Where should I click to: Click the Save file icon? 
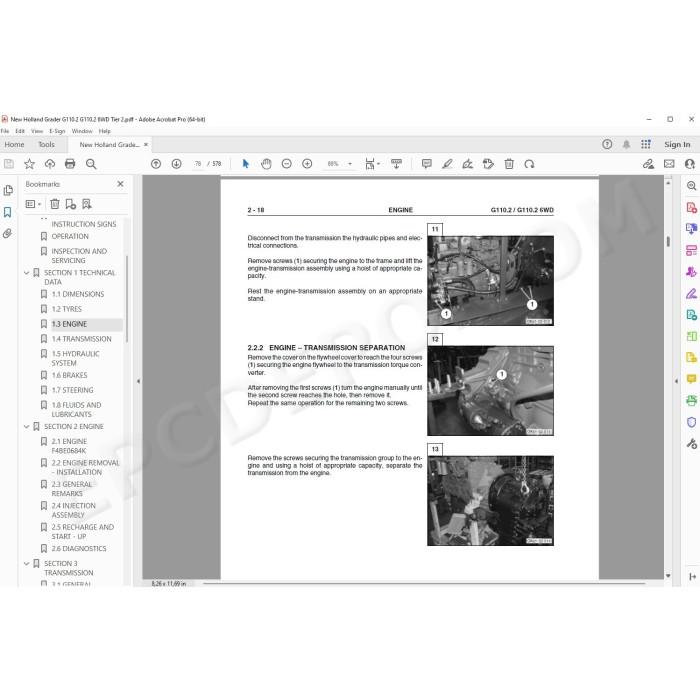(x=9, y=164)
